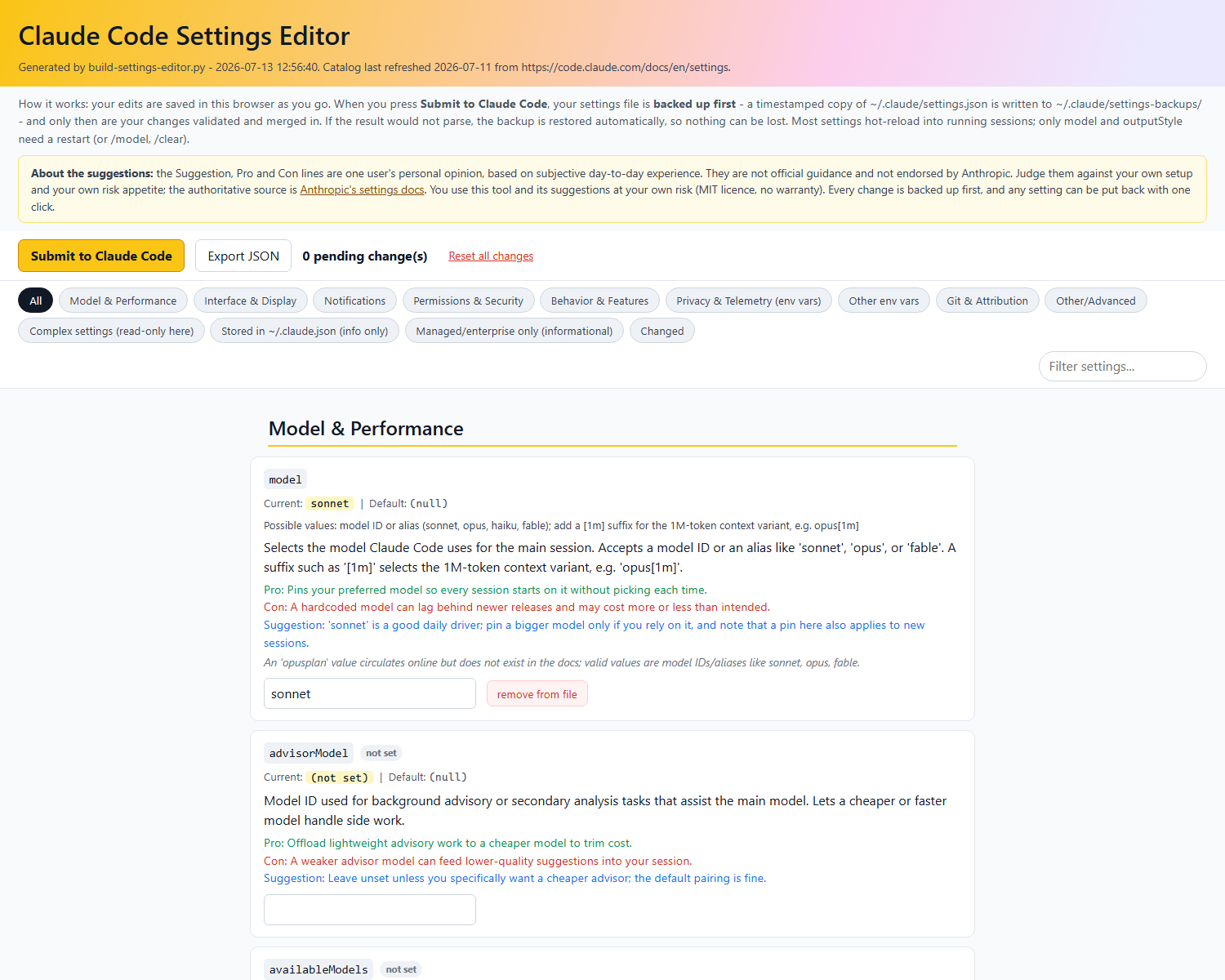1225x980 pixels.
Task: Click the About the suggestions bold label
Action: click(x=92, y=173)
